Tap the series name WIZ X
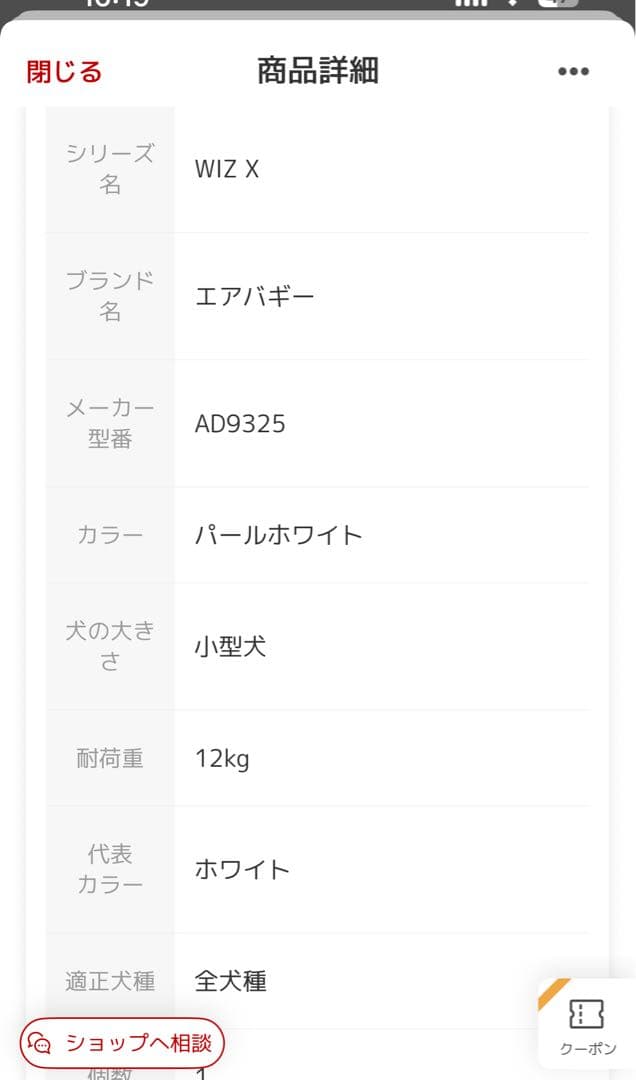Image resolution: width=636 pixels, height=1080 pixels. click(225, 168)
